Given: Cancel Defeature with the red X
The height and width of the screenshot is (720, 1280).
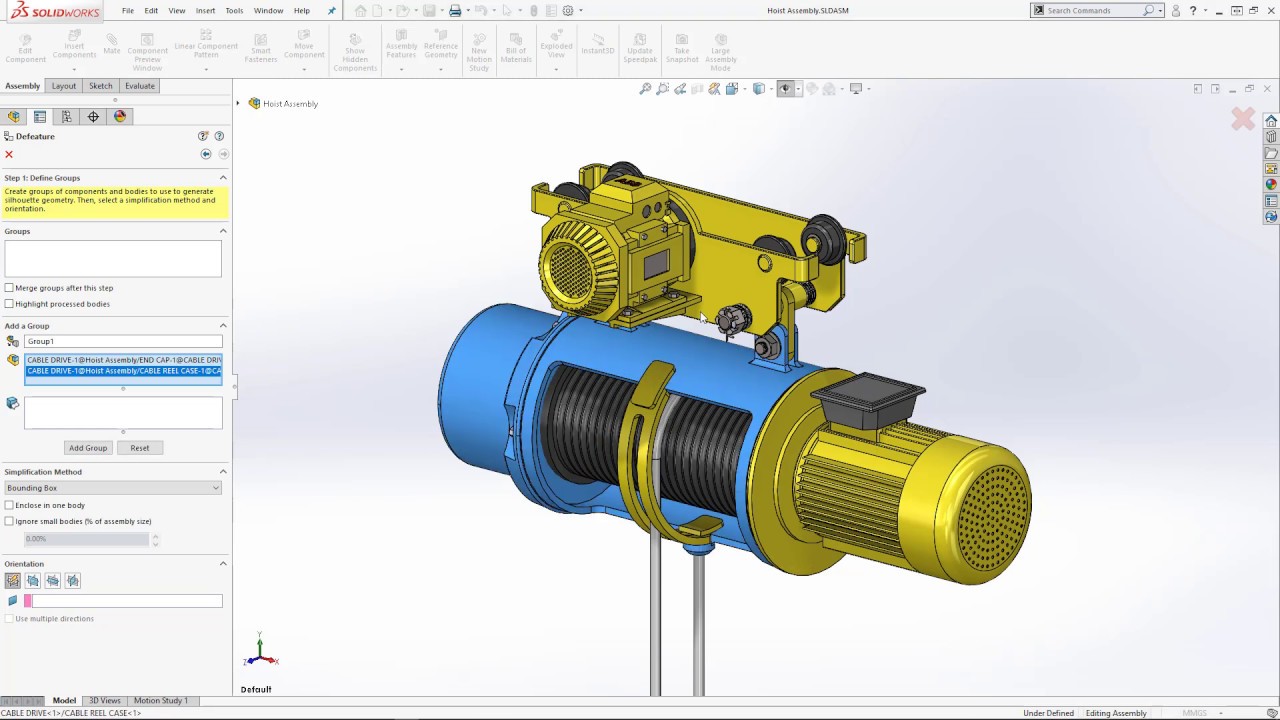Looking at the screenshot, I should click(9, 154).
